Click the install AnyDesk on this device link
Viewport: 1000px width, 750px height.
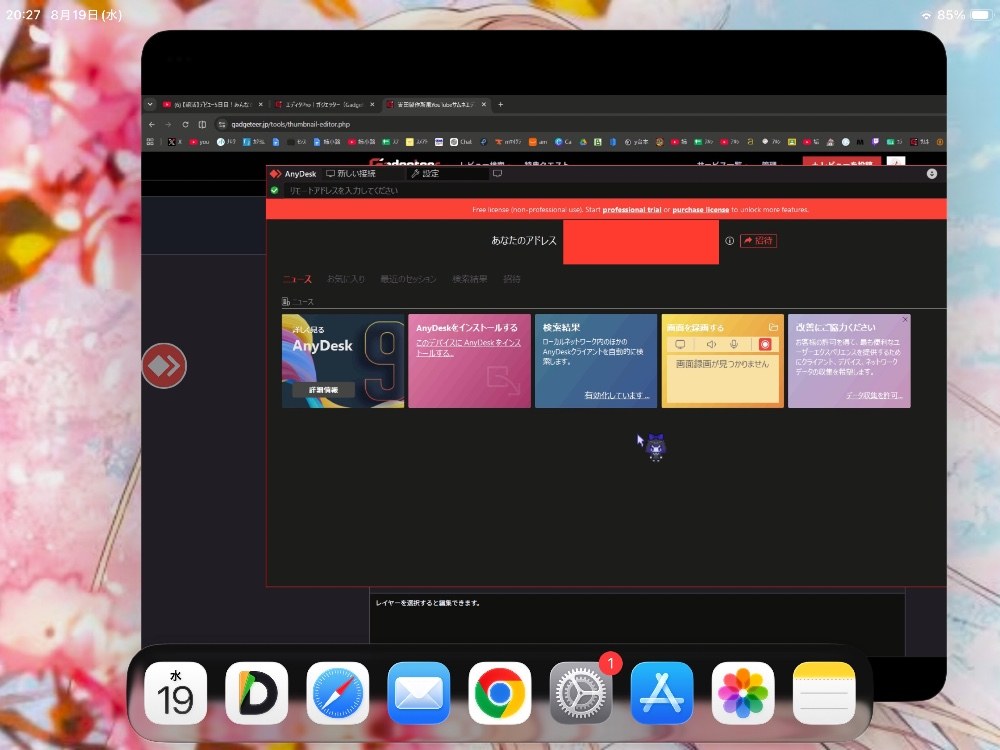coord(469,348)
